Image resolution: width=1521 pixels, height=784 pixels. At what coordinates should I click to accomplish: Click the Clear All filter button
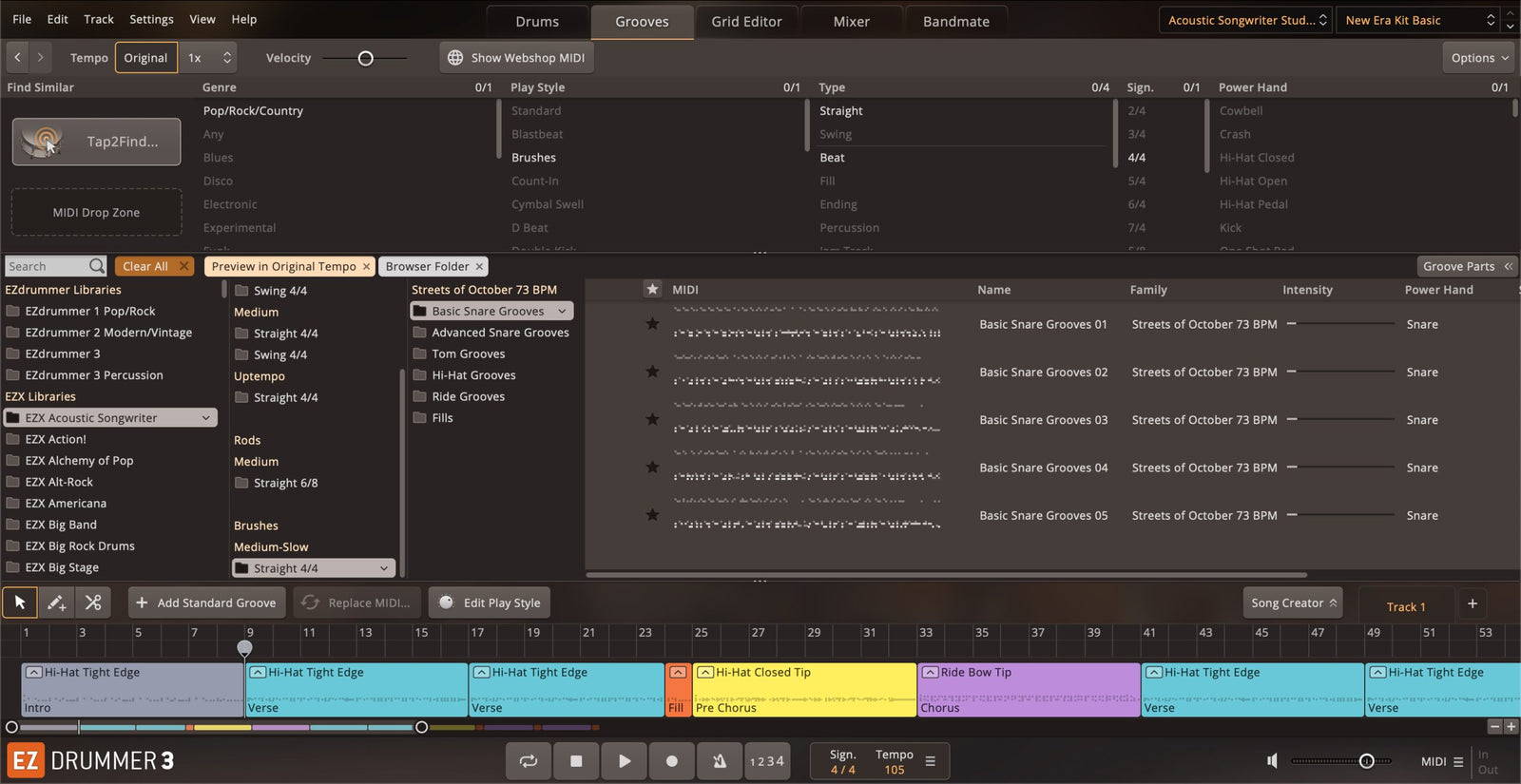pos(154,266)
